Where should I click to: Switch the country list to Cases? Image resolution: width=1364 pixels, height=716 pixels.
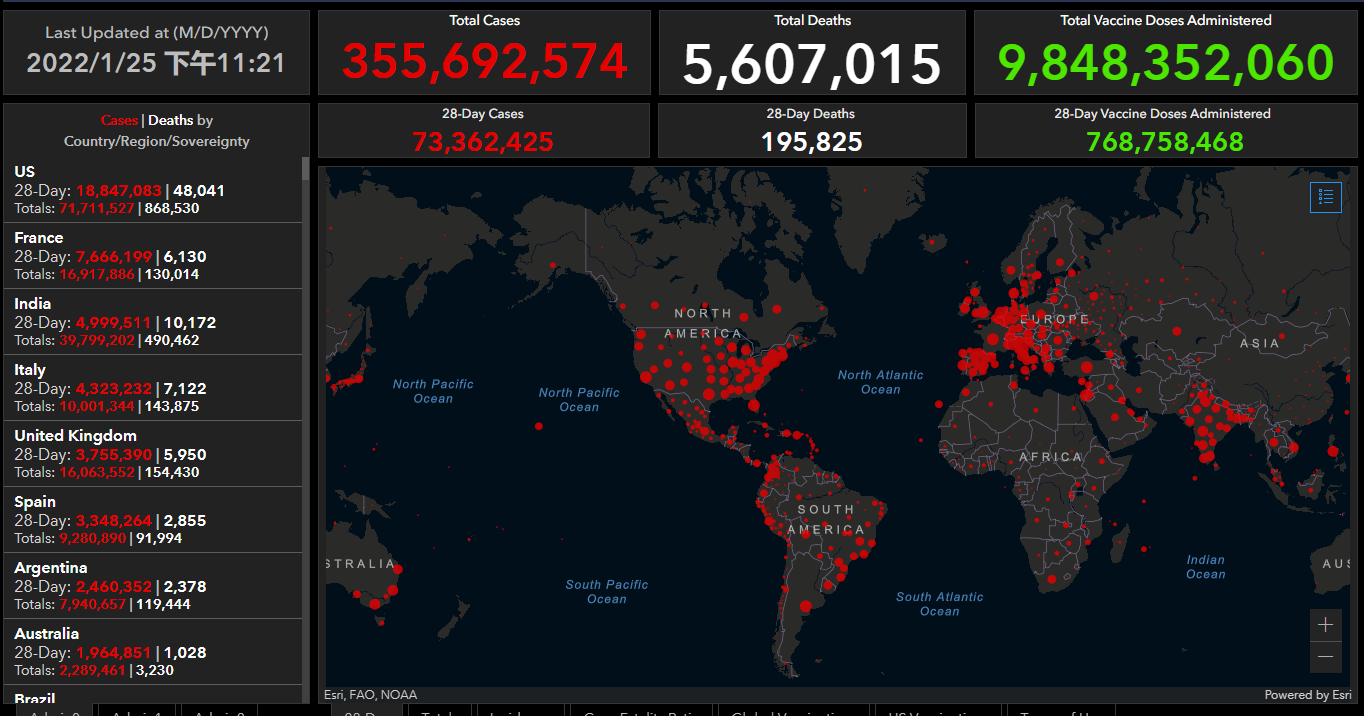coord(120,120)
